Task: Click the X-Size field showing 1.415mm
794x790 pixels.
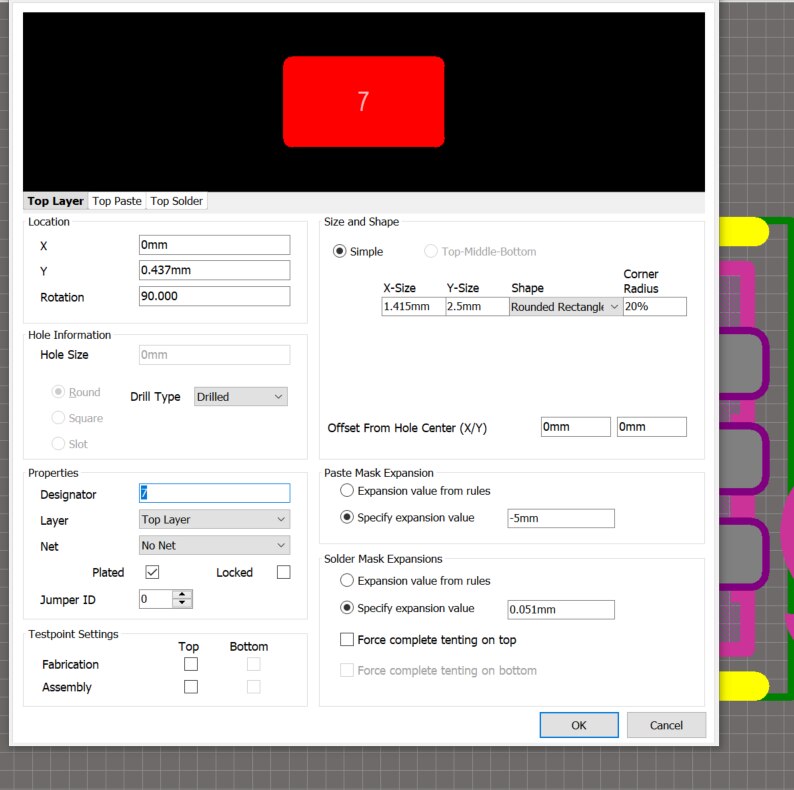Action: point(413,306)
